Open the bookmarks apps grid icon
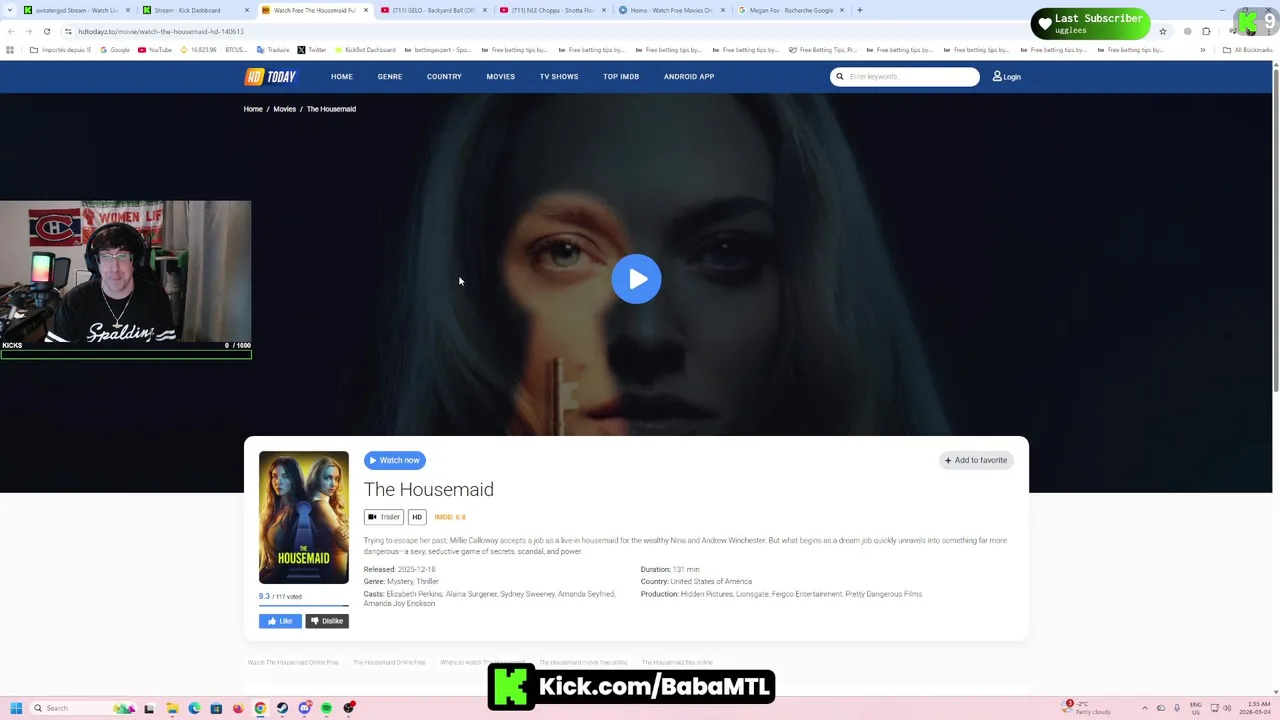The width and height of the screenshot is (1280, 720). [x=10, y=50]
